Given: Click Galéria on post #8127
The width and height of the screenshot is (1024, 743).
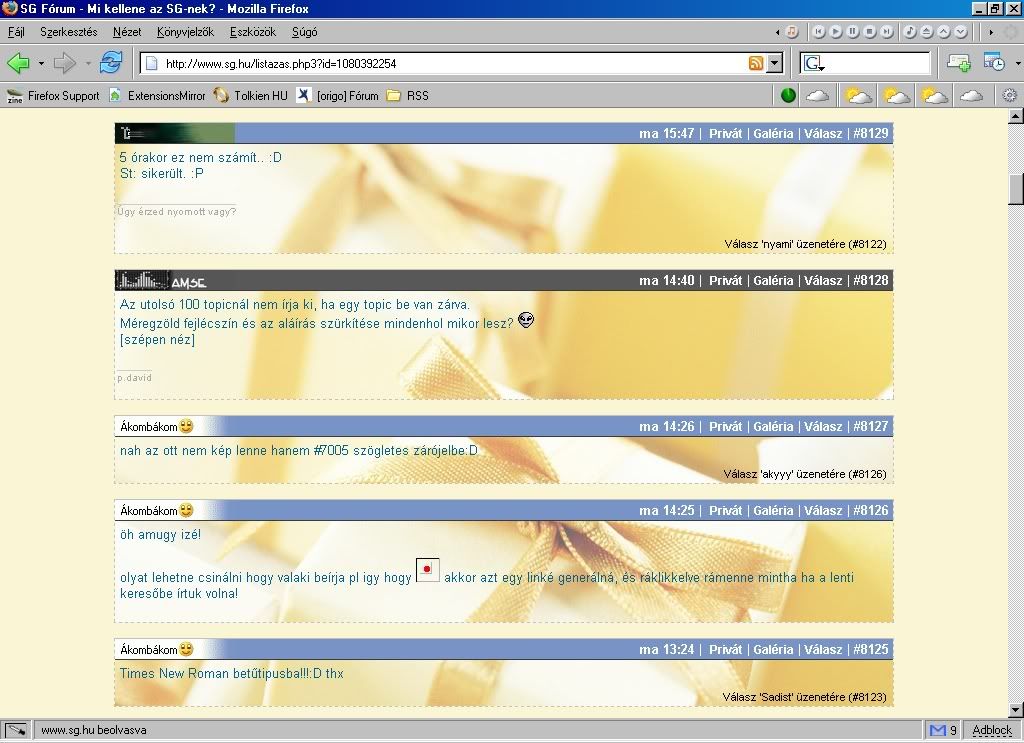Looking at the screenshot, I should pyautogui.click(x=773, y=426).
